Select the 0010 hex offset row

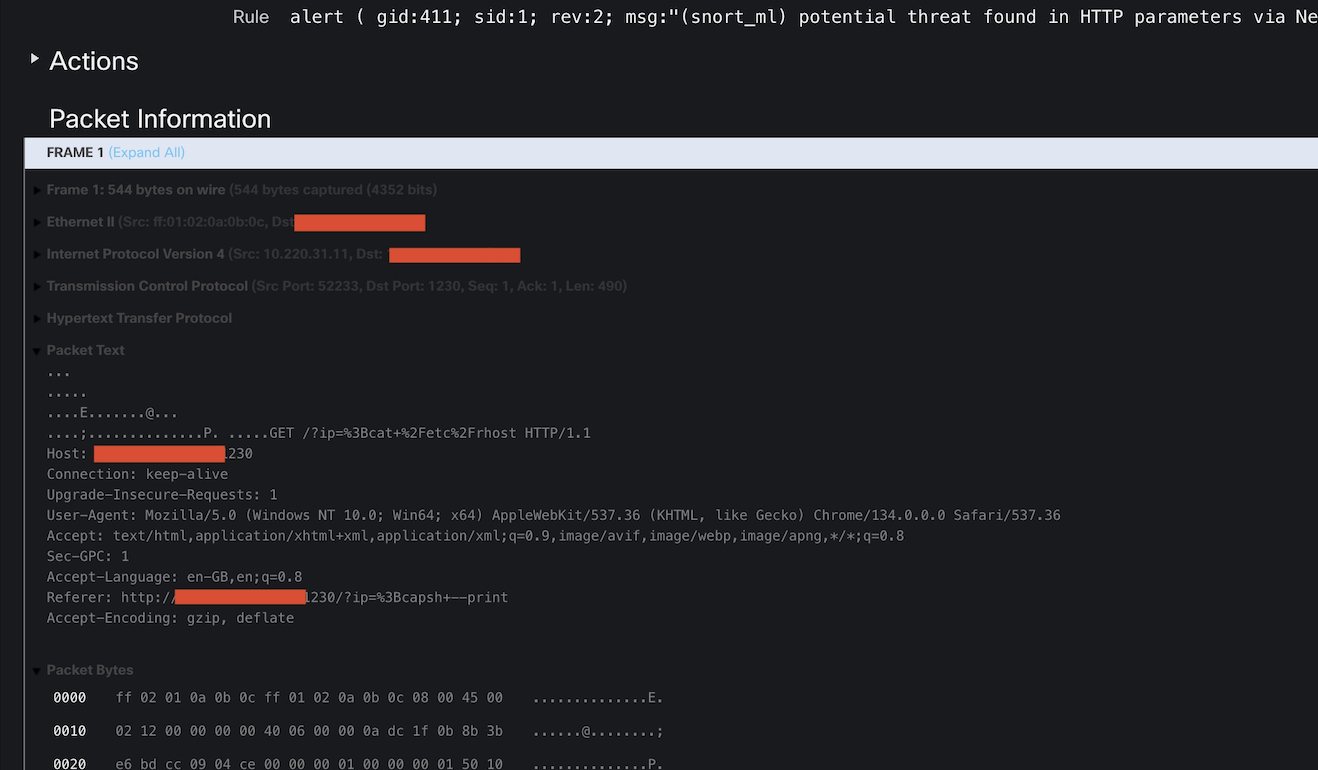click(x=358, y=731)
